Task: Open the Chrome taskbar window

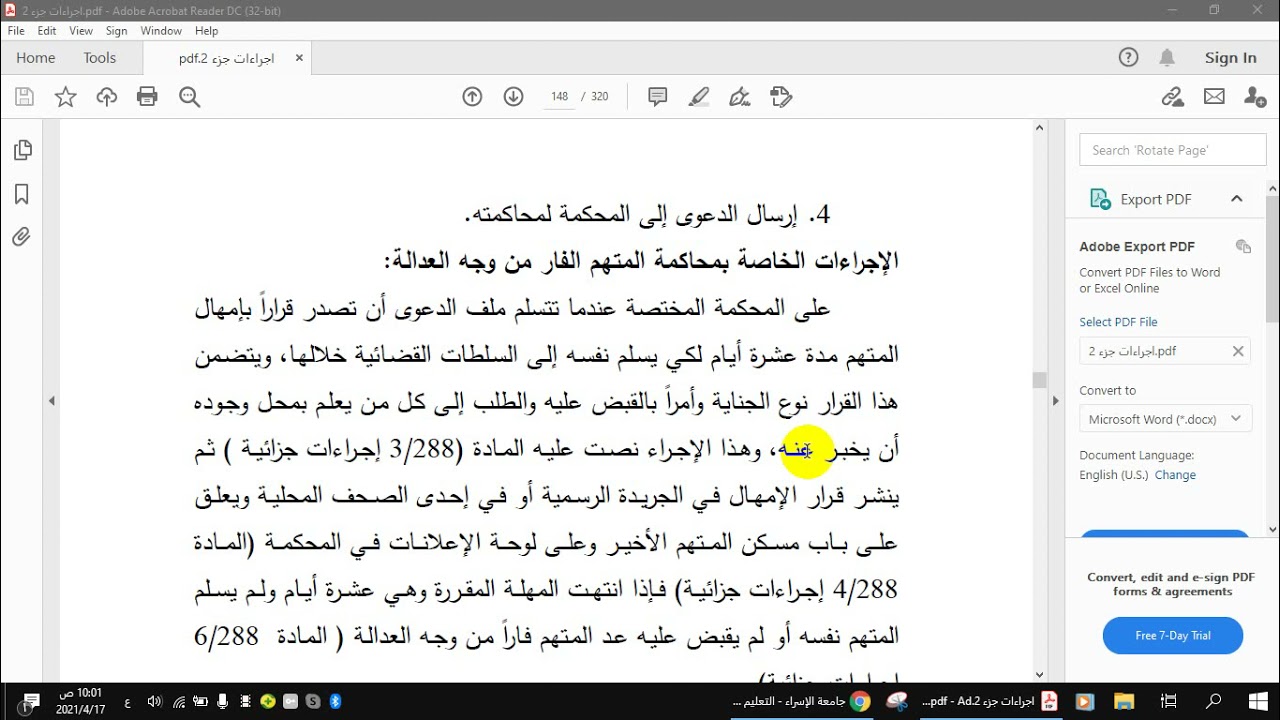Action: tap(804, 701)
